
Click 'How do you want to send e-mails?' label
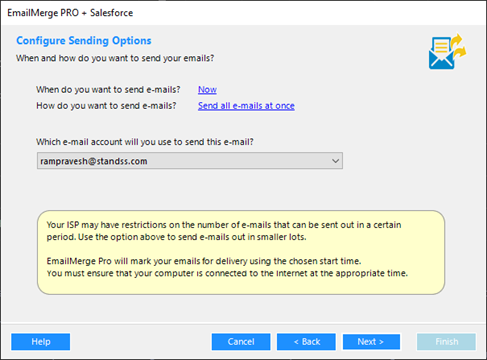tap(106, 106)
